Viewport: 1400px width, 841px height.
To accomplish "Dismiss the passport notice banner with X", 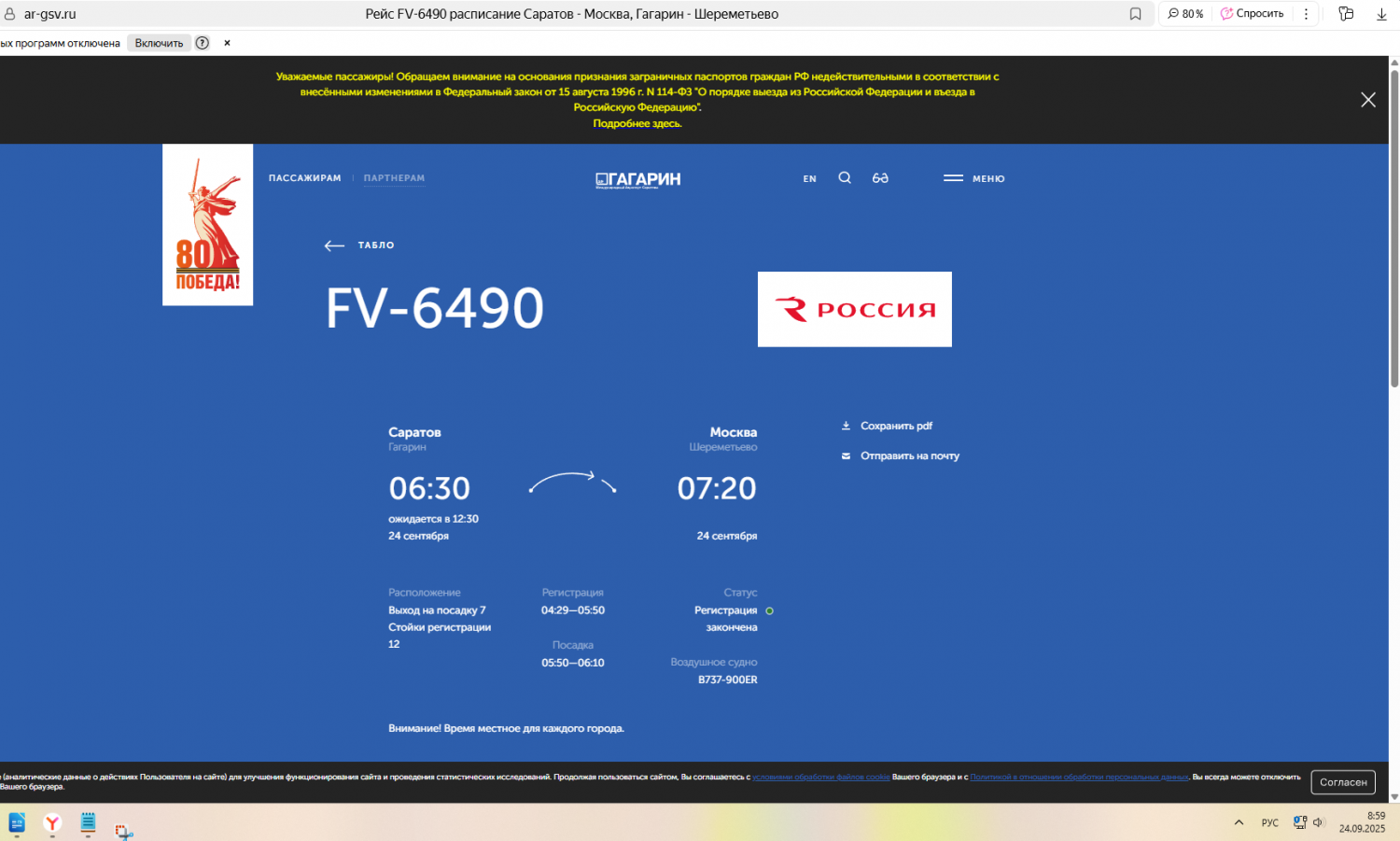I will click(x=1368, y=100).
